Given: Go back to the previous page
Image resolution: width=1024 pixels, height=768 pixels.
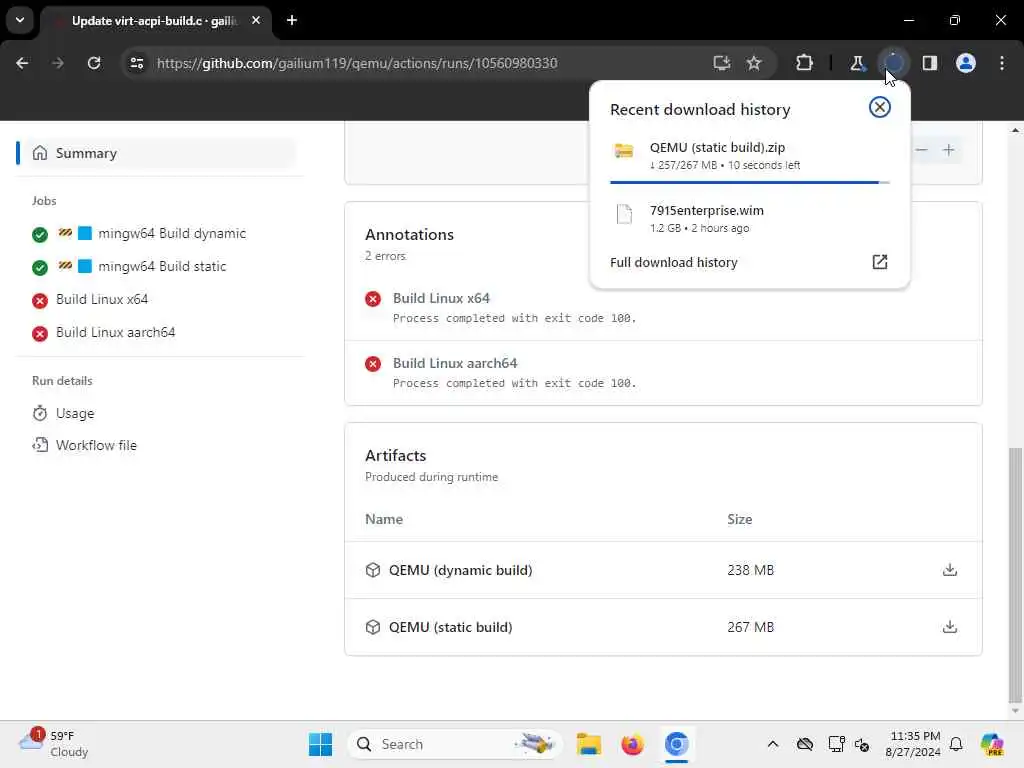Looking at the screenshot, I should coord(22,63).
